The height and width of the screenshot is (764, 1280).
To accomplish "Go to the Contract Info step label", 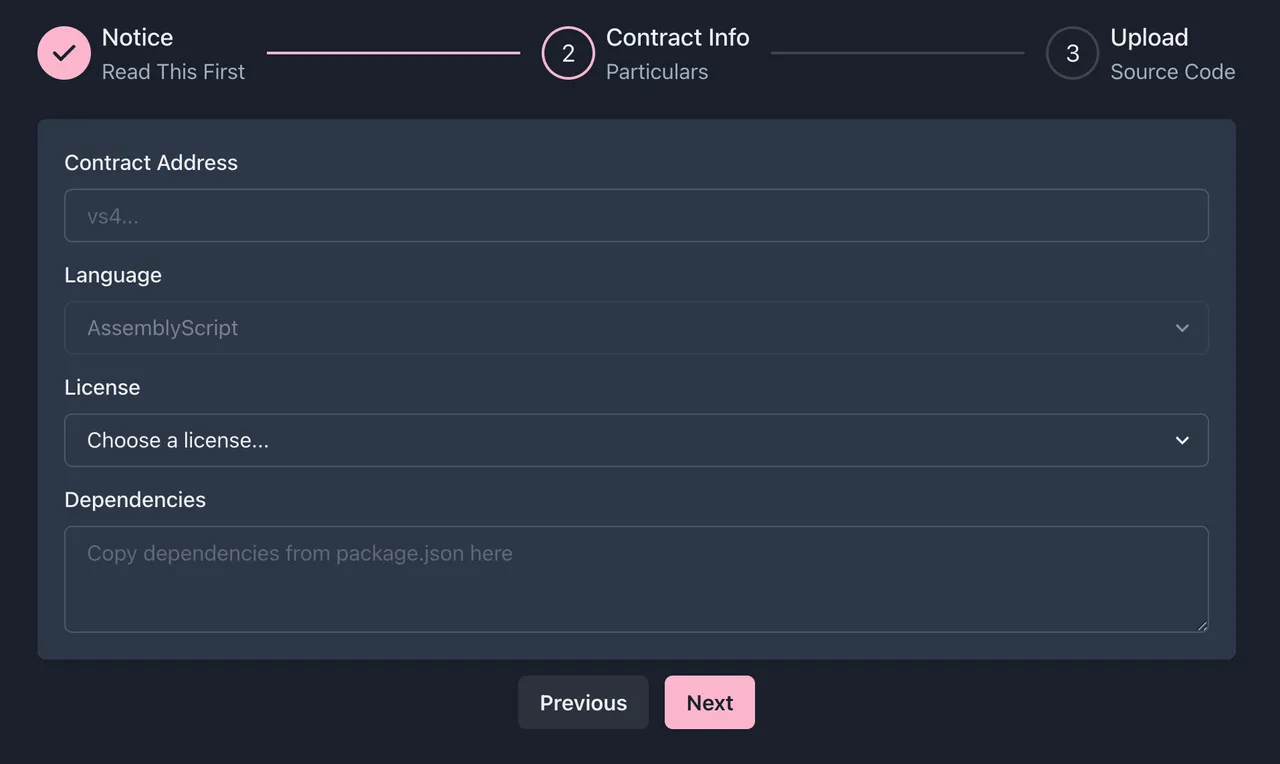I will tap(677, 38).
